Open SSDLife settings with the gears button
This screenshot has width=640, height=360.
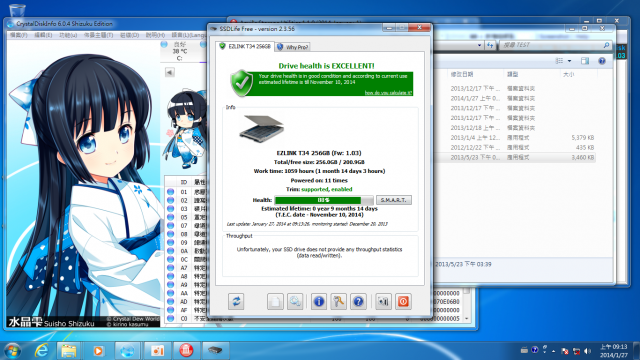(295, 302)
